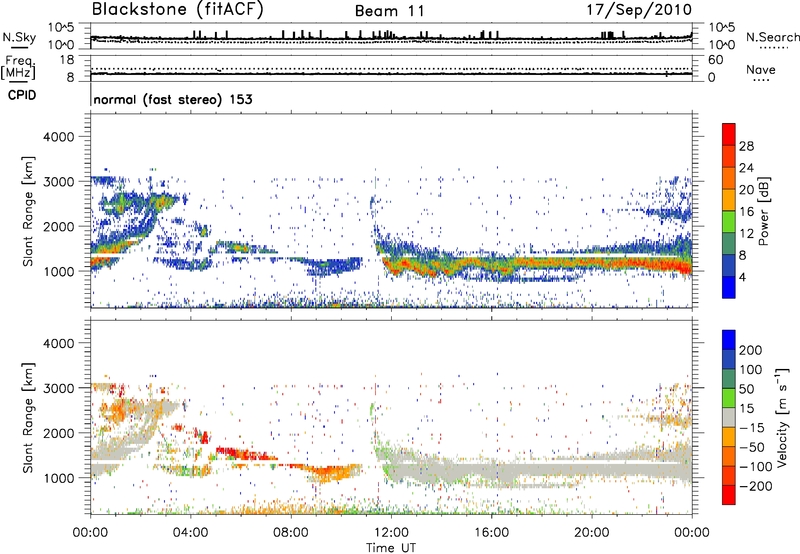Click the 'N.Search' legend label
The image size is (800, 554).
click(x=772, y=37)
